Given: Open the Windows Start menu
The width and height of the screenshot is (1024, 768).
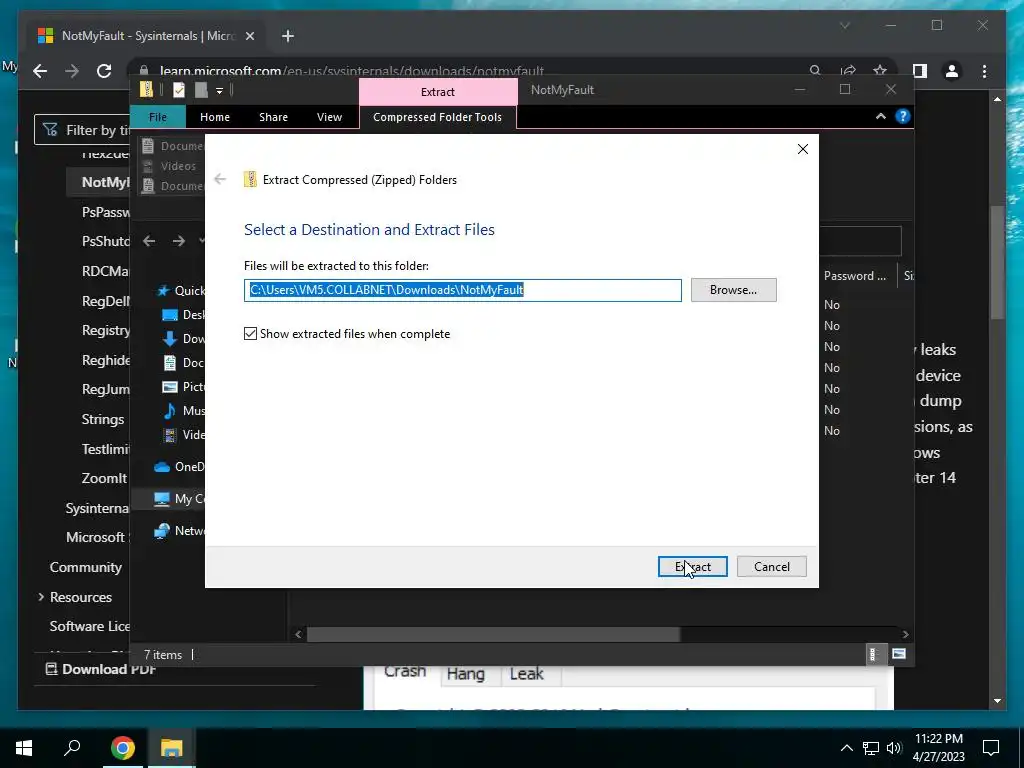Looking at the screenshot, I should pos(24,748).
